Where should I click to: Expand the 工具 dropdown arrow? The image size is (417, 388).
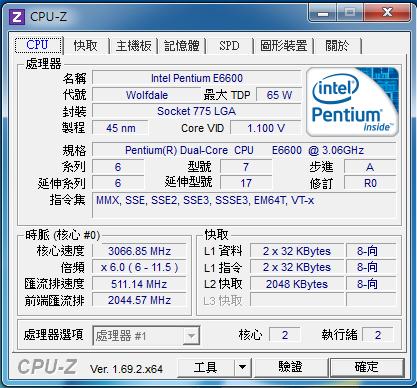243,368
